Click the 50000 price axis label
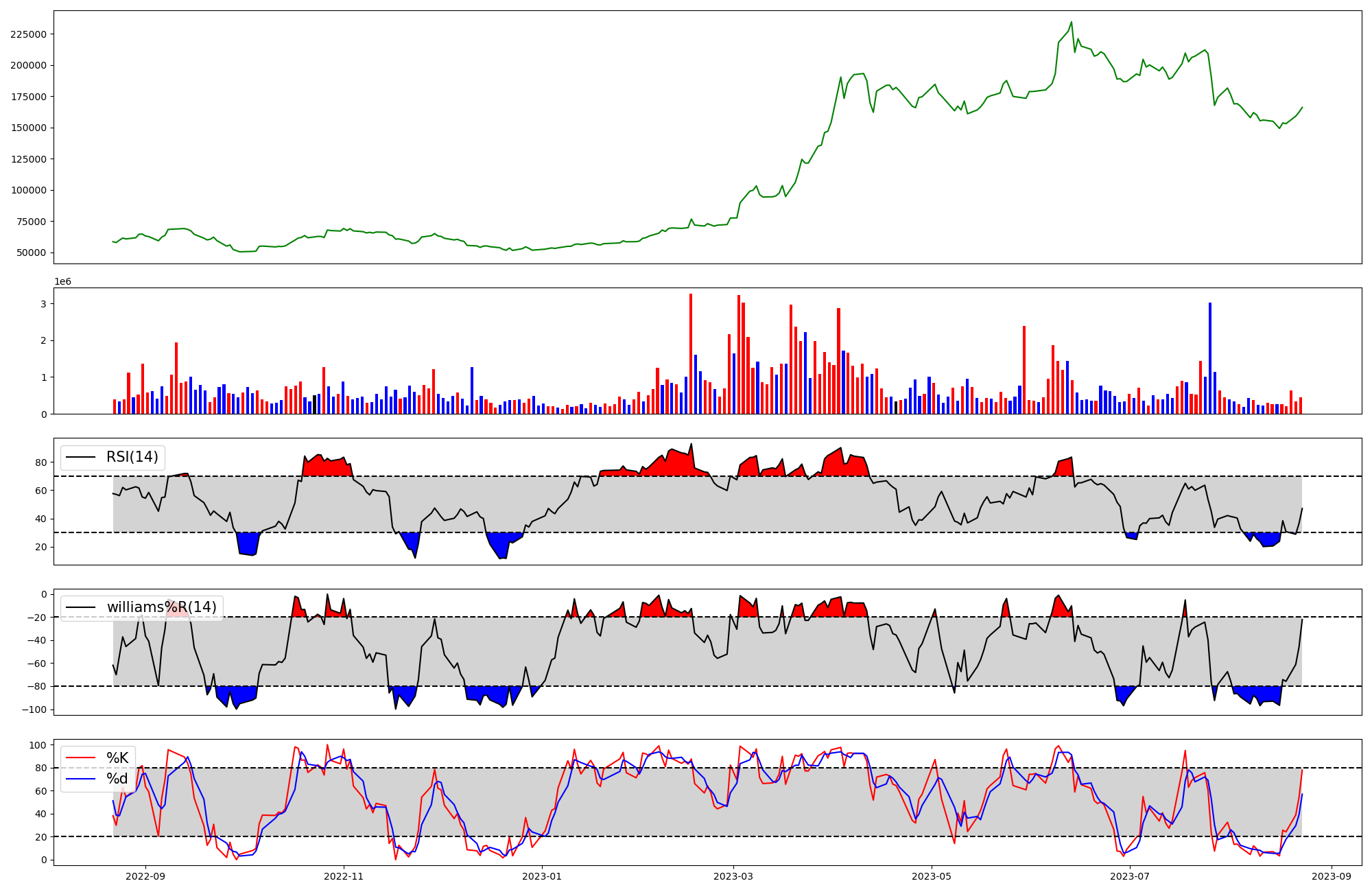The height and width of the screenshot is (892, 1372). pos(31,253)
